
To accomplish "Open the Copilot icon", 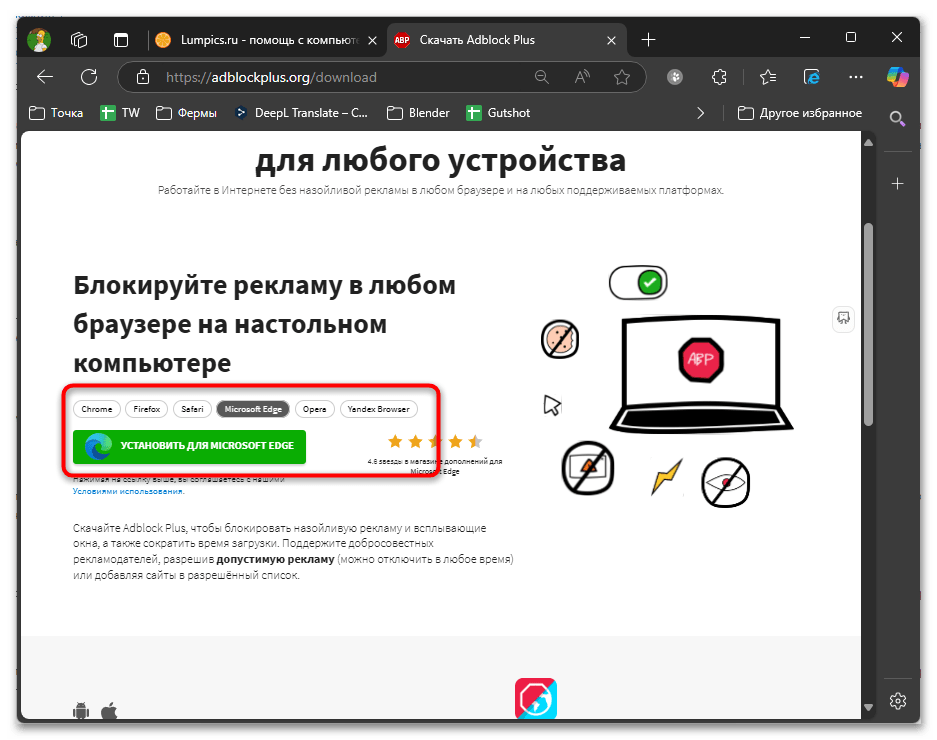I will coord(898,77).
